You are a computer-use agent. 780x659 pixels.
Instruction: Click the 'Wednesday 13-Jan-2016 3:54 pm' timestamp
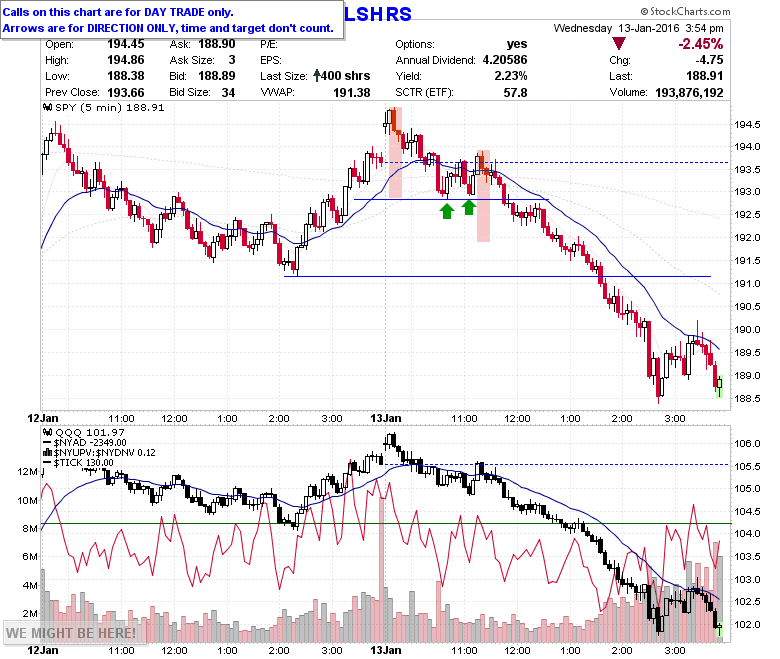(x=638, y=28)
